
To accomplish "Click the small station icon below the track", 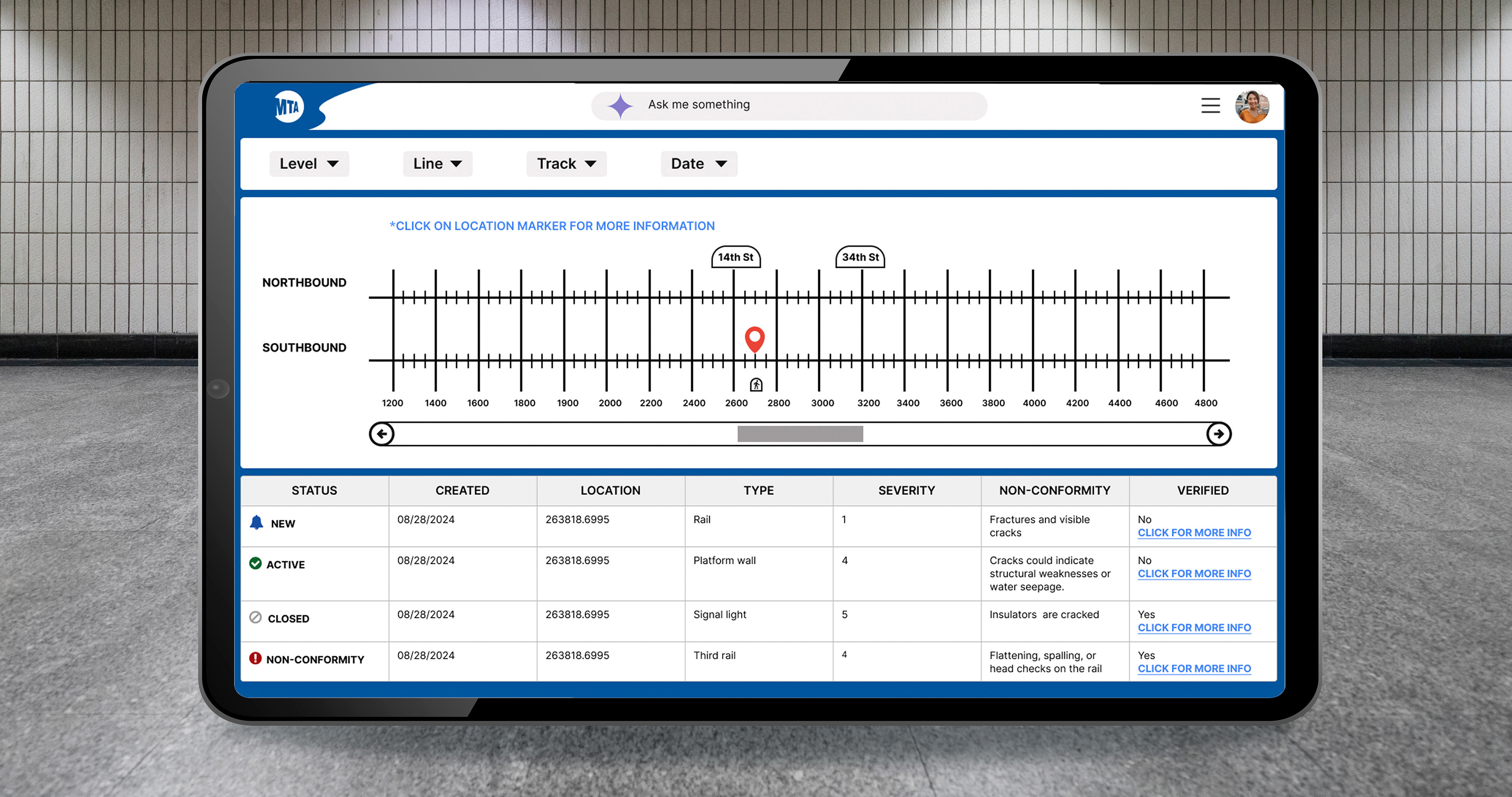I will pos(756,385).
